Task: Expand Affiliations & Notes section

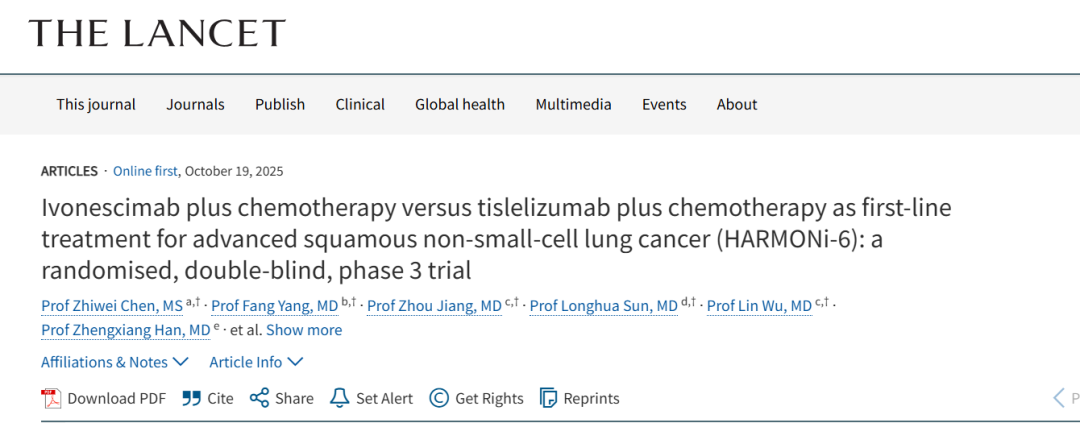Action: point(115,361)
